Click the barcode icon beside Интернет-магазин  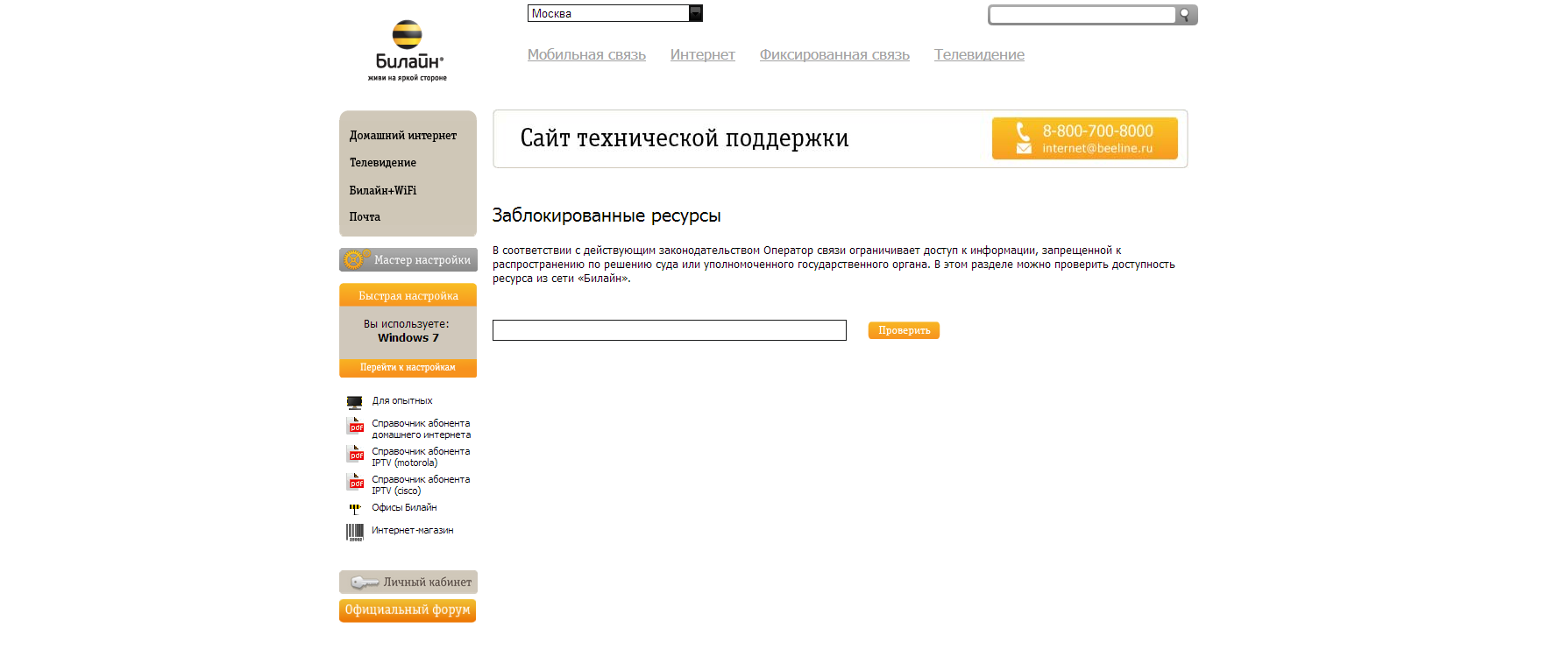(355, 532)
